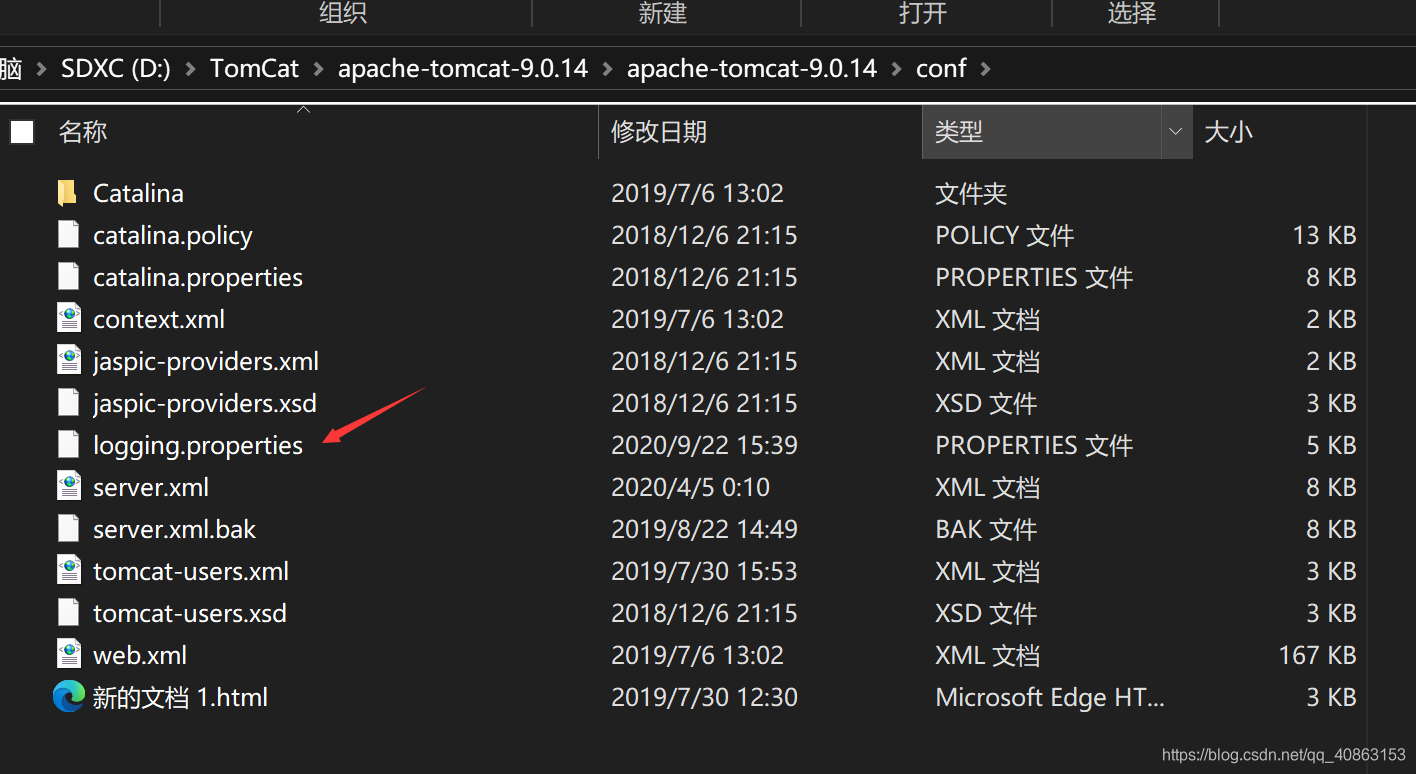Image resolution: width=1416 pixels, height=774 pixels.
Task: Open the 组织 ribbon group
Action: coord(343,13)
